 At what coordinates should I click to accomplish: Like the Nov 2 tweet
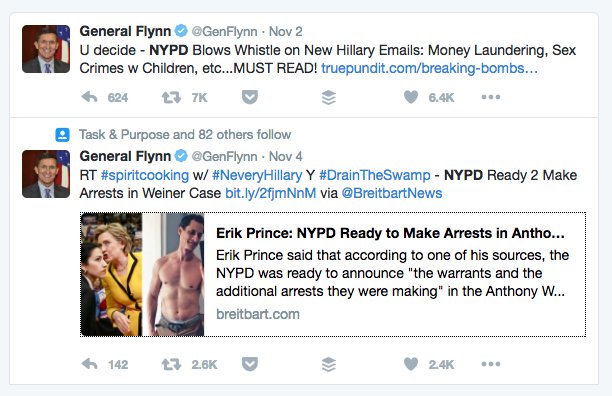pyautogui.click(x=411, y=97)
